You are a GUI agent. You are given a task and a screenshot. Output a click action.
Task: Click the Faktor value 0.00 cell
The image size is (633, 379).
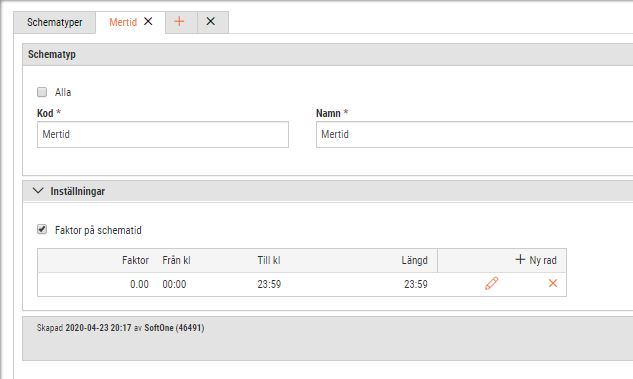(x=139, y=284)
